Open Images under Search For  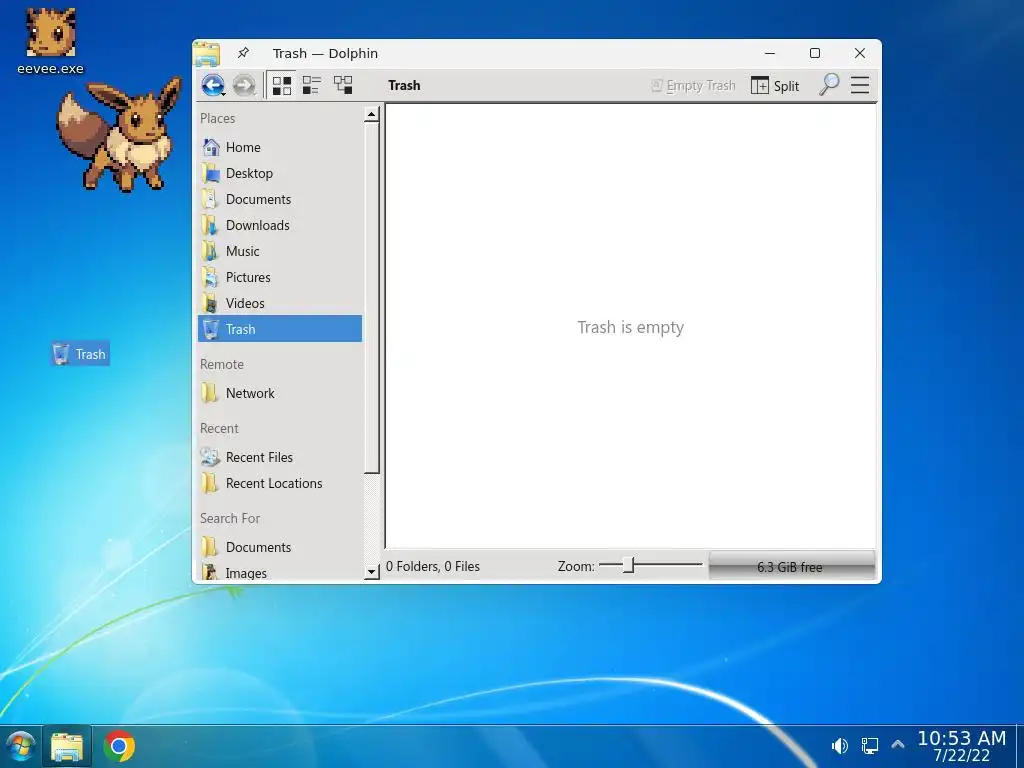280,573
